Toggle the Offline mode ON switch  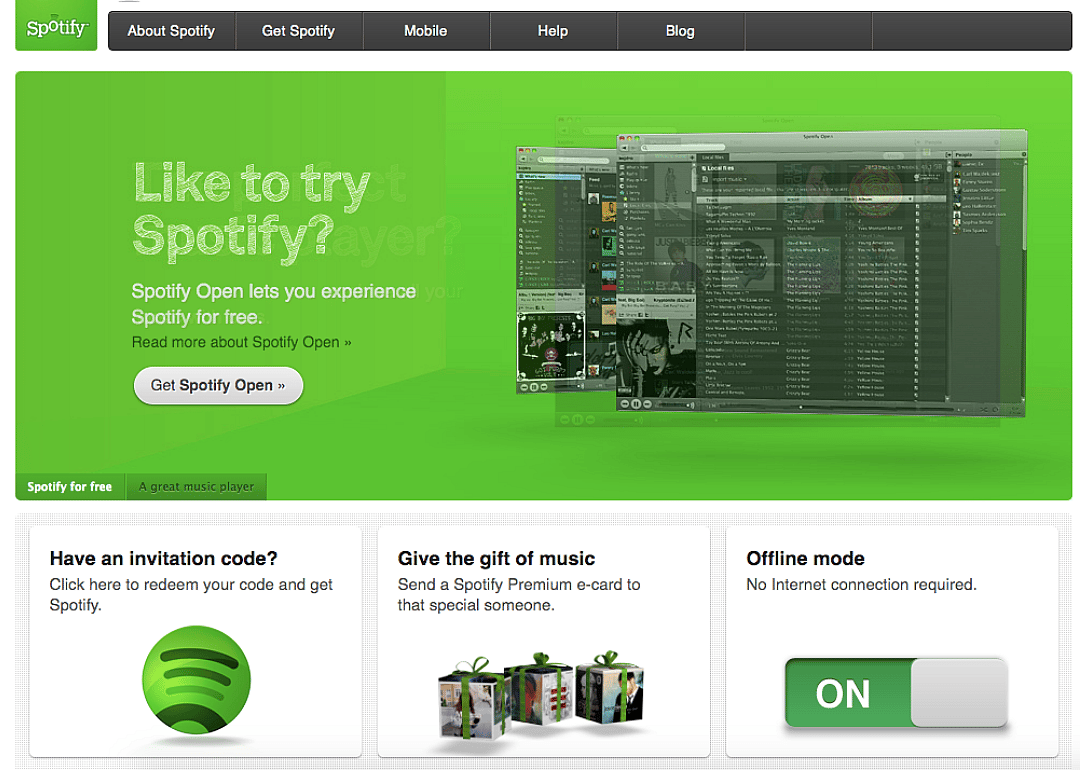895,693
